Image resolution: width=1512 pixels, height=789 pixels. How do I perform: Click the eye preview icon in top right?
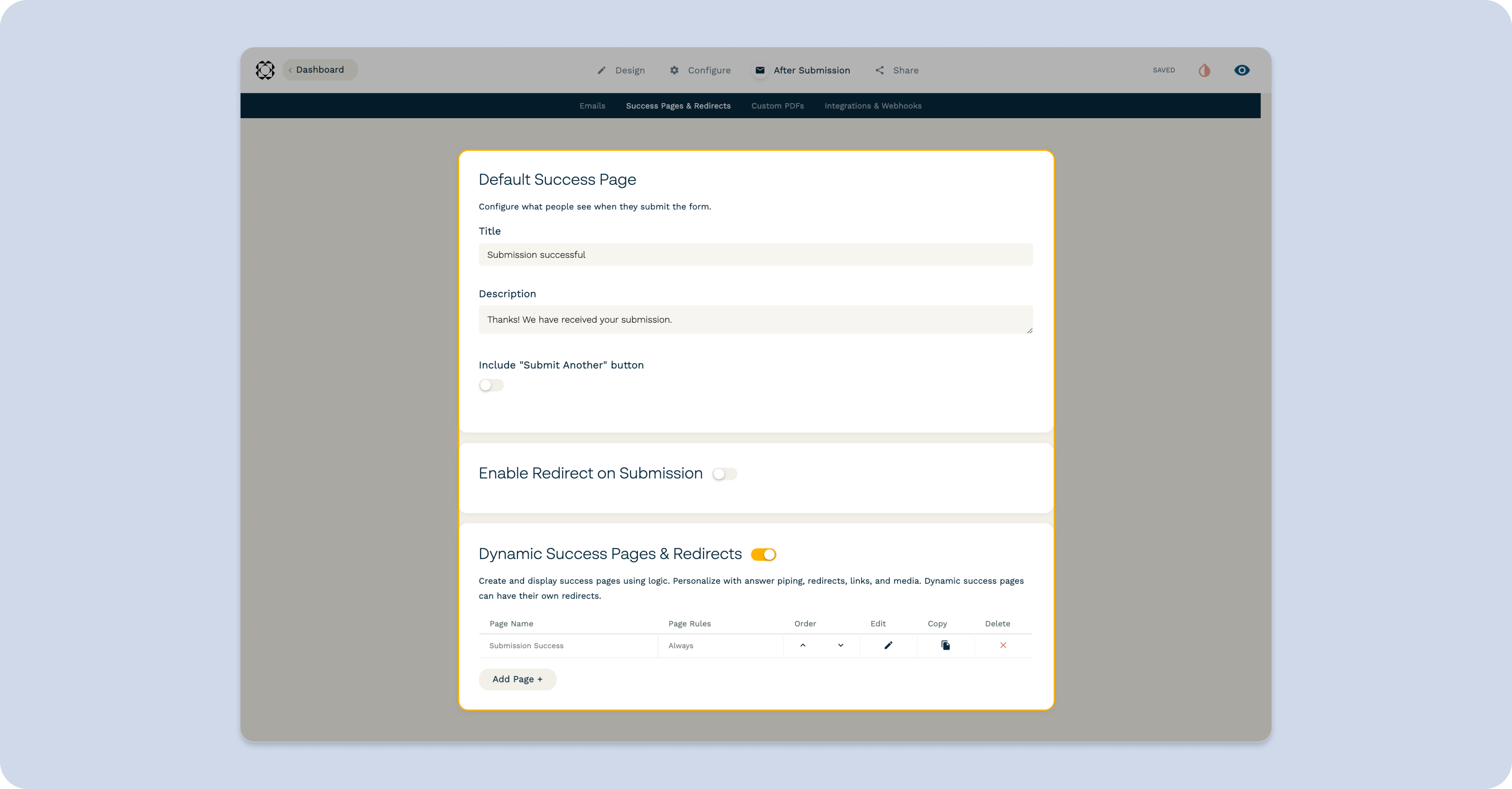click(x=1241, y=70)
